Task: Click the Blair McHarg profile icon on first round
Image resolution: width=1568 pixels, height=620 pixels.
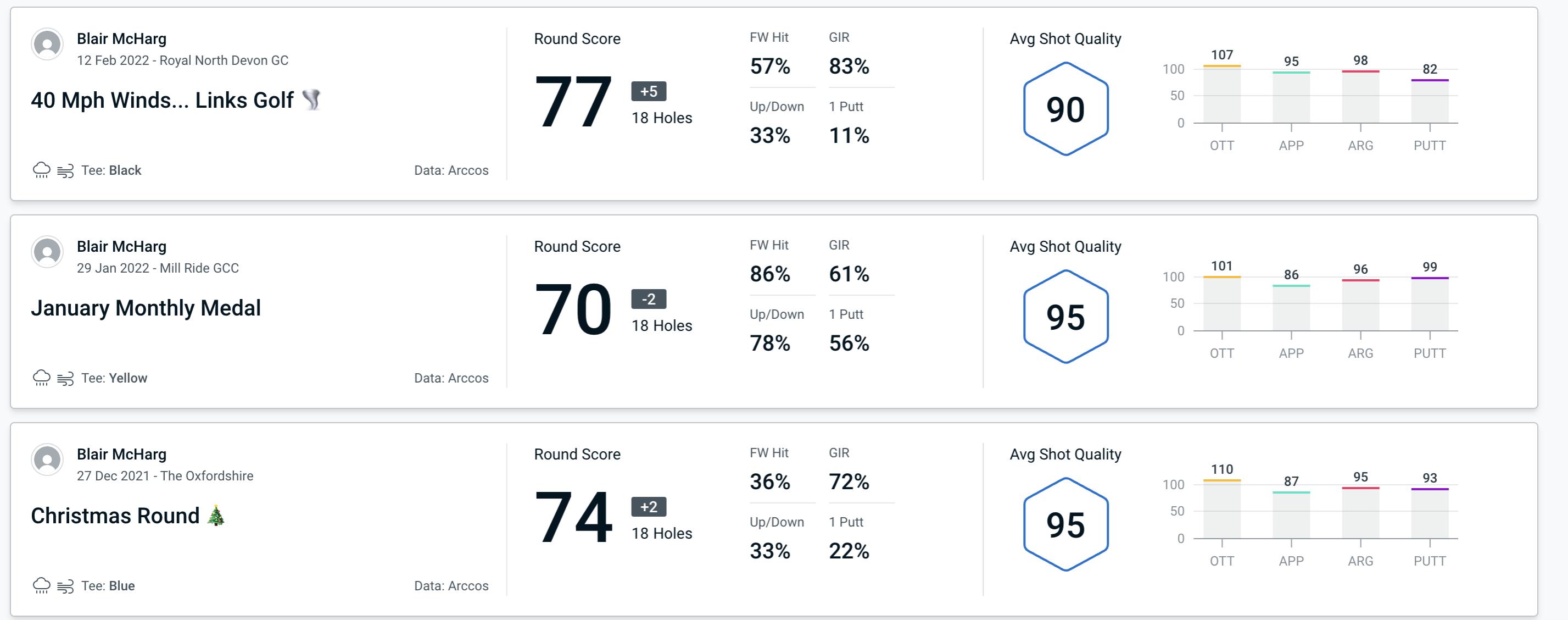Action: point(46,48)
